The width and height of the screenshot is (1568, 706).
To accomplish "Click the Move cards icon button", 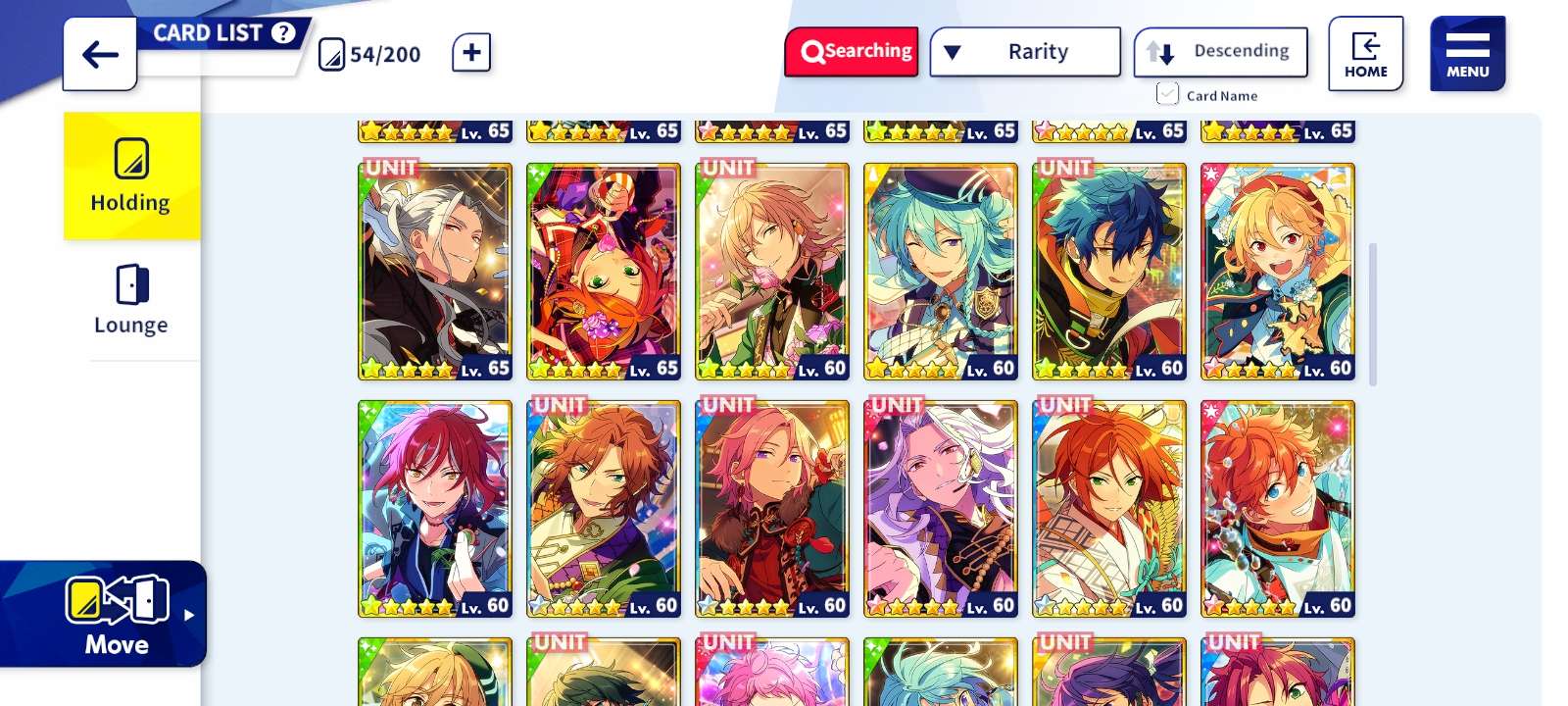I will coord(117,614).
